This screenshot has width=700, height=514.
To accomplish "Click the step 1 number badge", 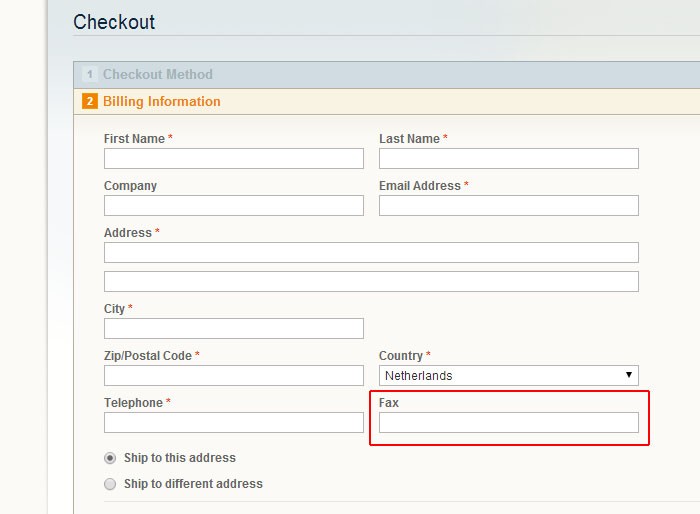I will (x=90, y=74).
